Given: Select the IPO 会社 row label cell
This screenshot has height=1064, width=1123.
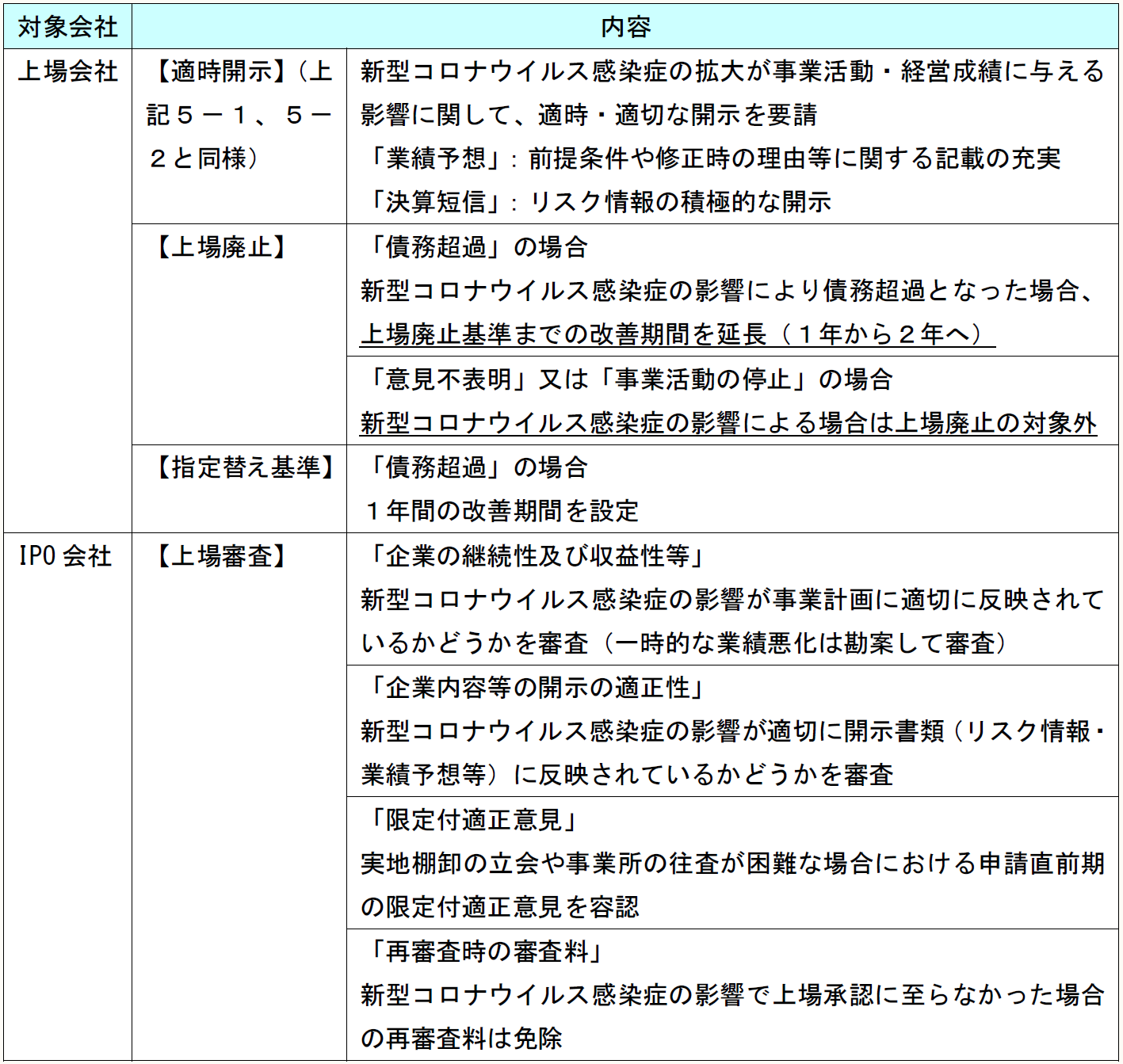Looking at the screenshot, I should pyautogui.click(x=66, y=556).
